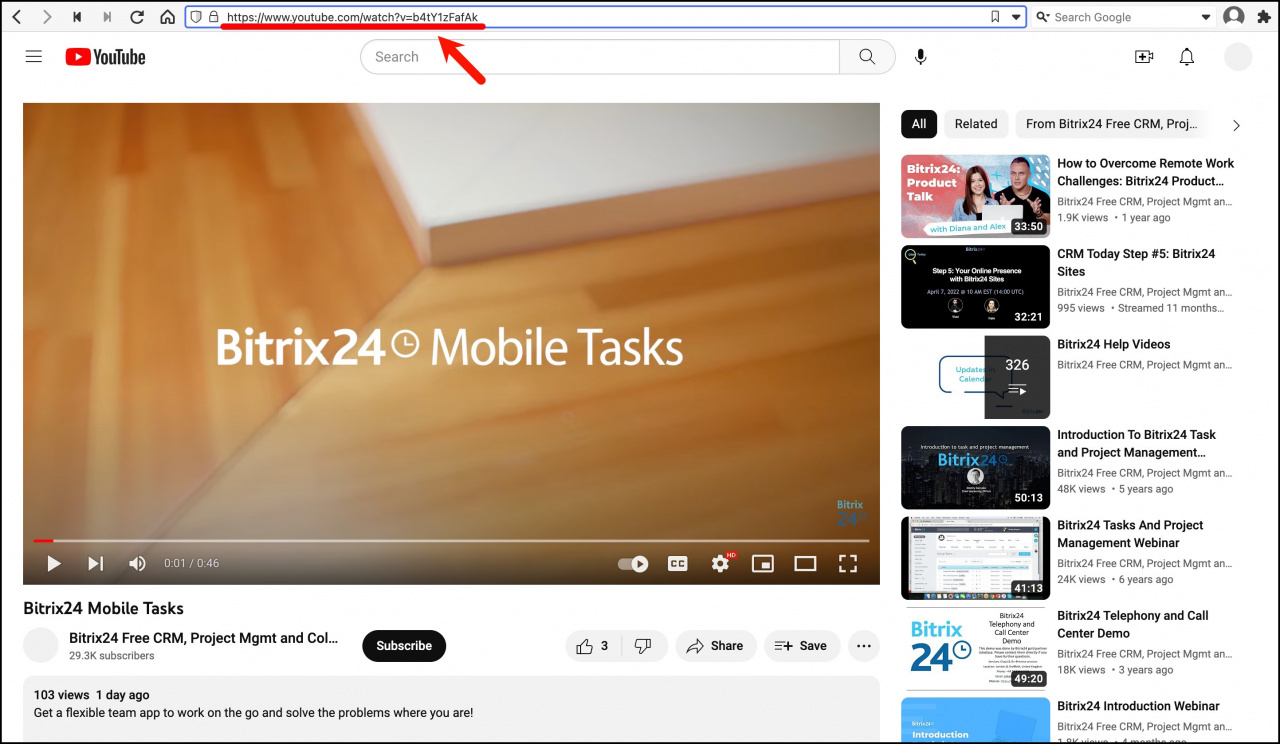1280x744 pixels.
Task: Like the video with thumbs up
Action: pyautogui.click(x=593, y=646)
